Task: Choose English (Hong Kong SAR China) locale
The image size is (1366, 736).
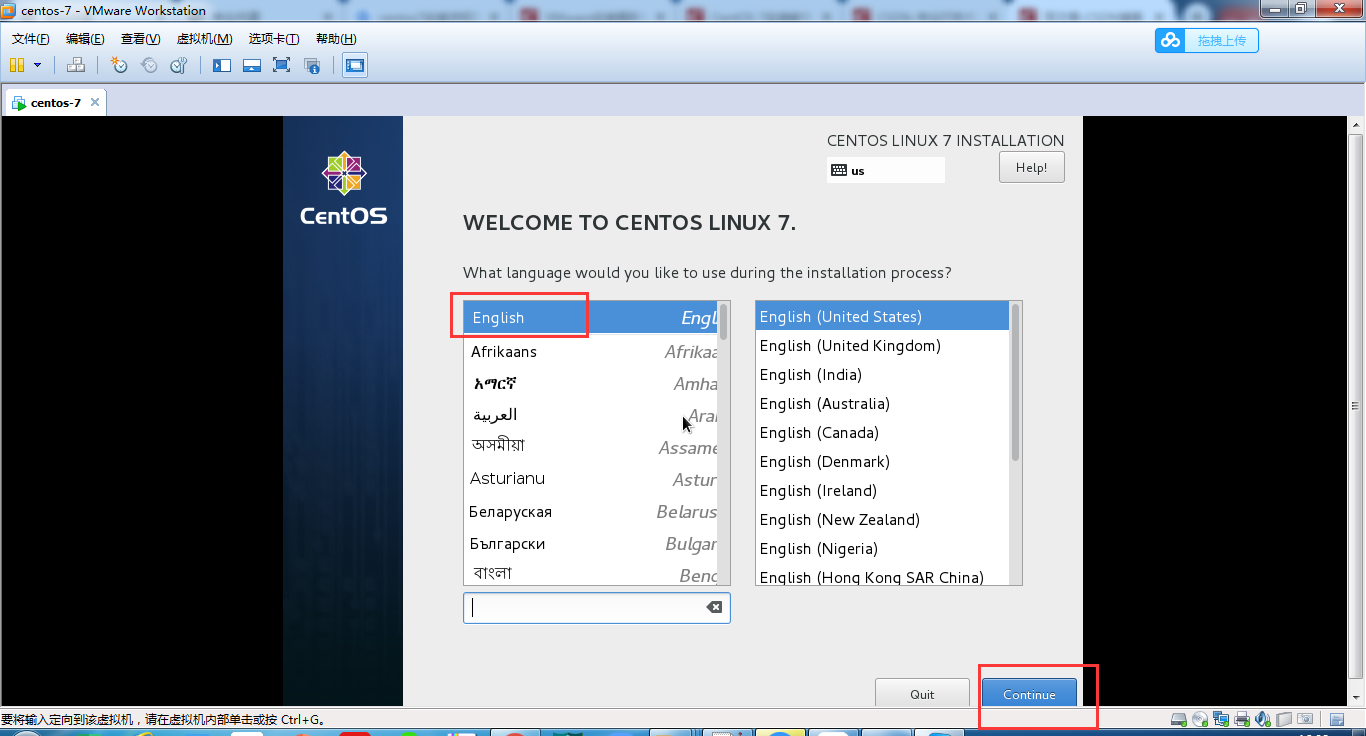Action: (x=882, y=575)
